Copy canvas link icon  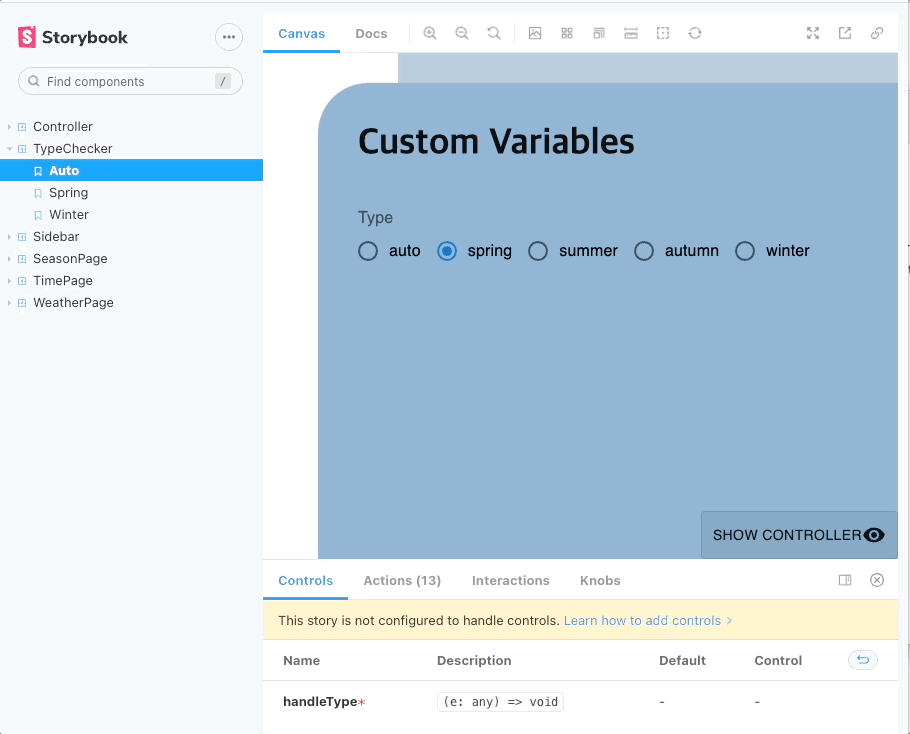pyautogui.click(x=877, y=33)
